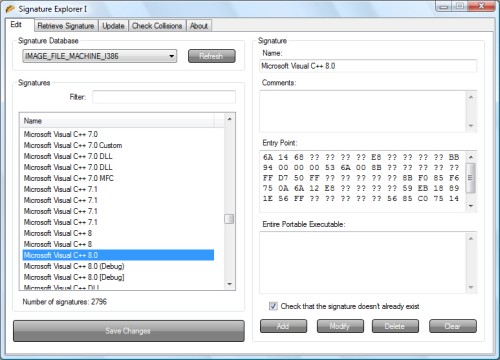Switch to Check Collisions tab
This screenshot has height=360, width=500.
pyautogui.click(x=157, y=26)
